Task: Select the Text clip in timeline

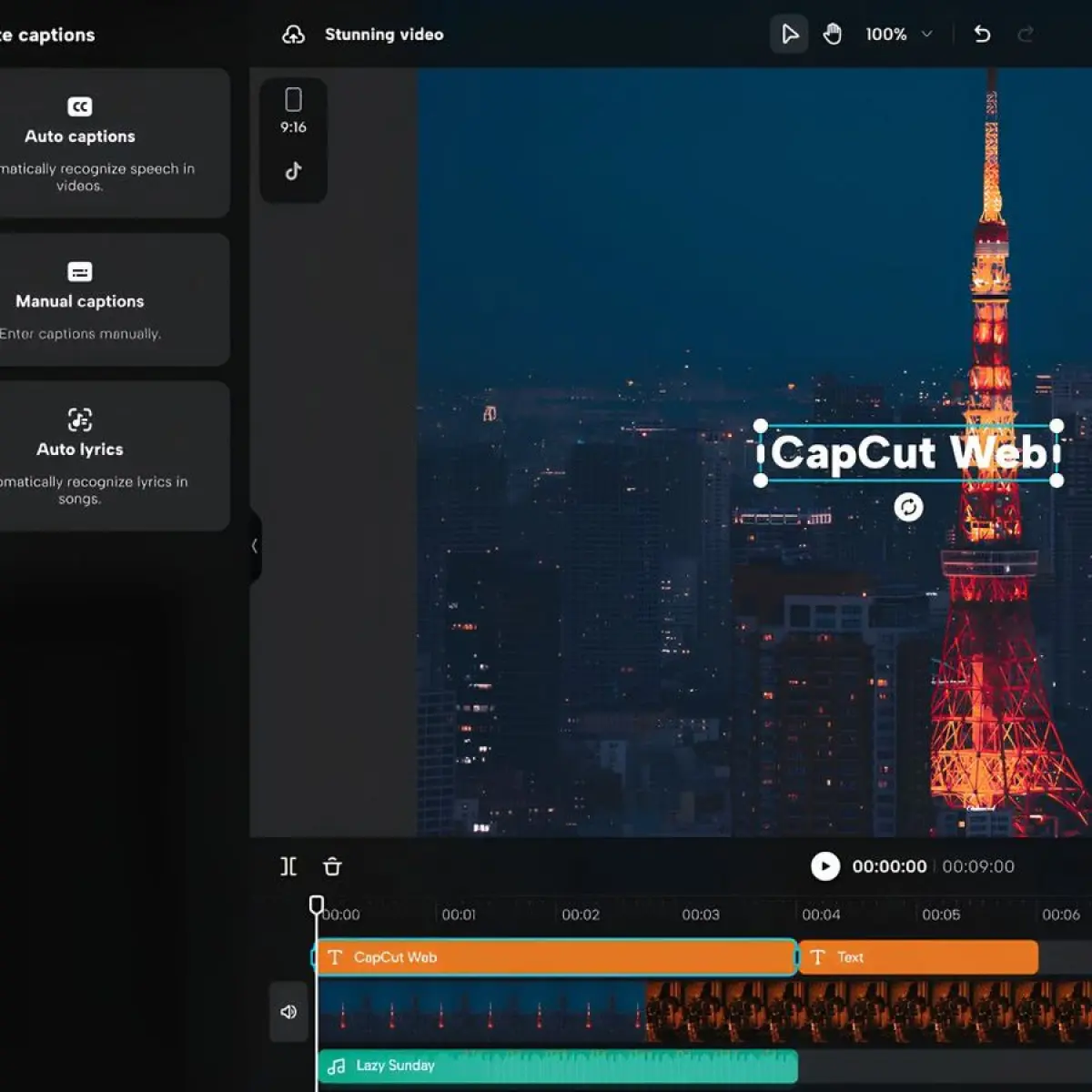Action: 918,957
